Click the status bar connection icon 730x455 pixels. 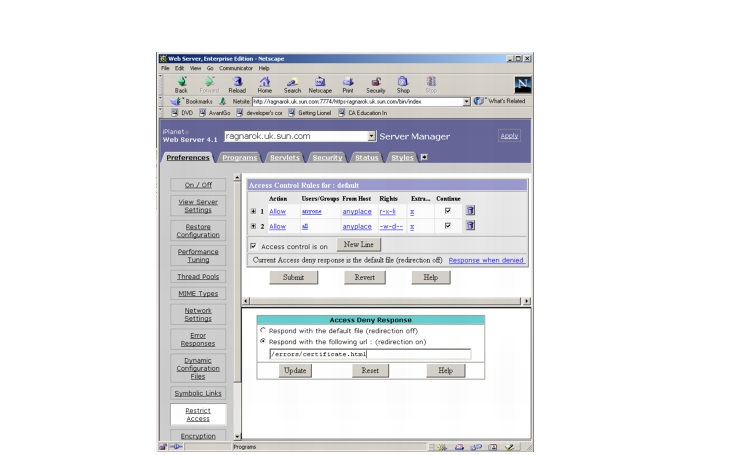pos(176,447)
